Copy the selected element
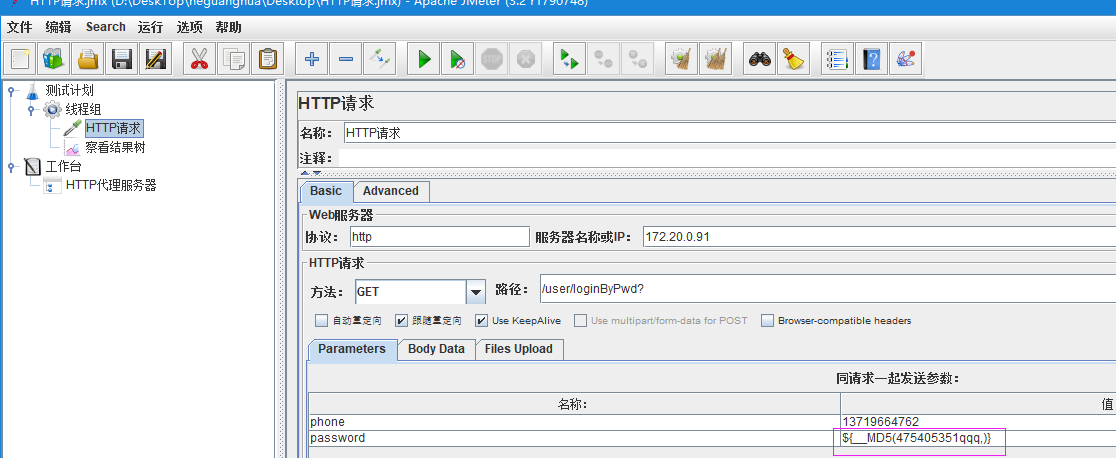This screenshot has height=458, width=1116. [233, 58]
